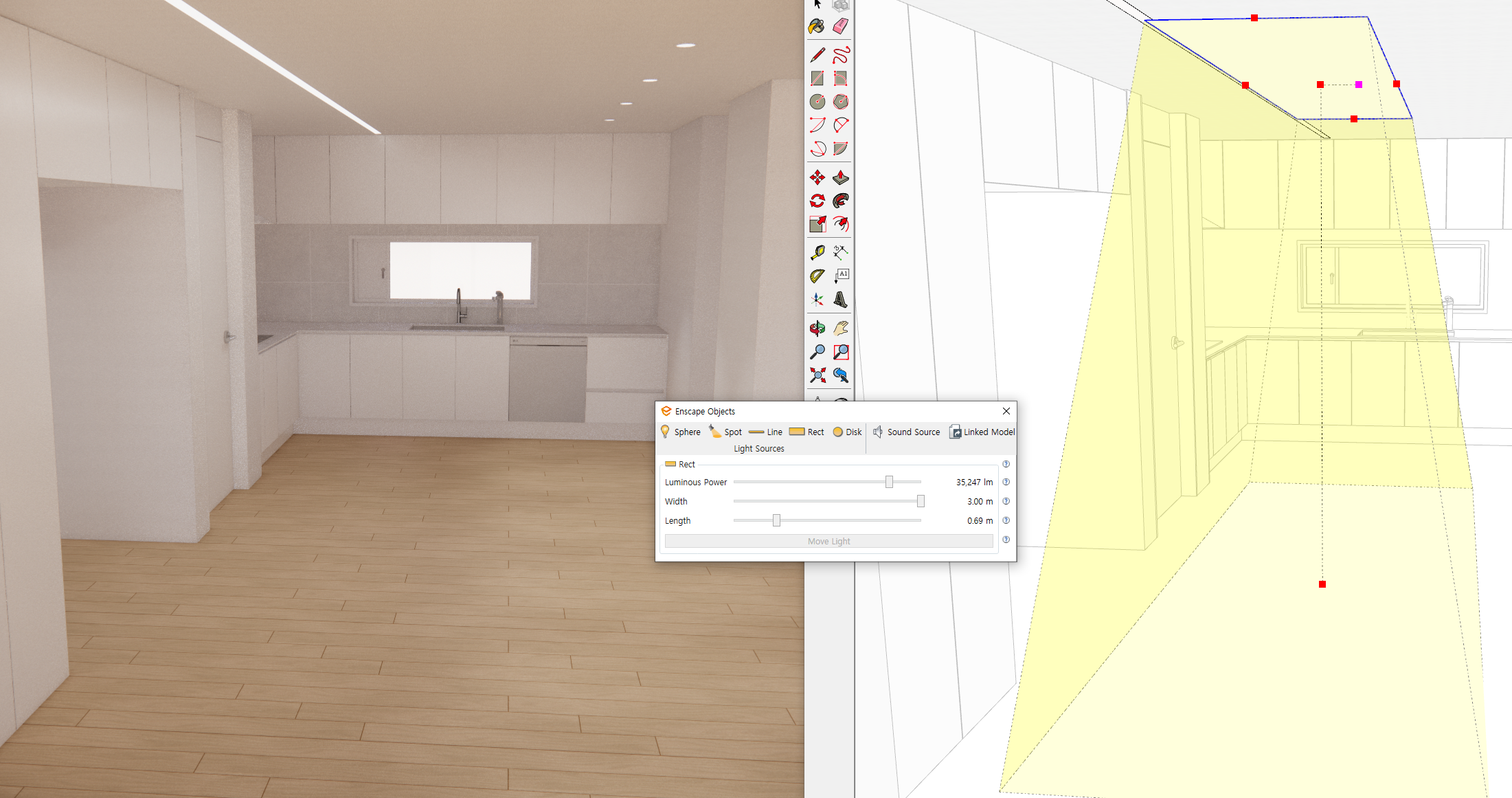Select the Paint Bucket tool

coord(817,27)
